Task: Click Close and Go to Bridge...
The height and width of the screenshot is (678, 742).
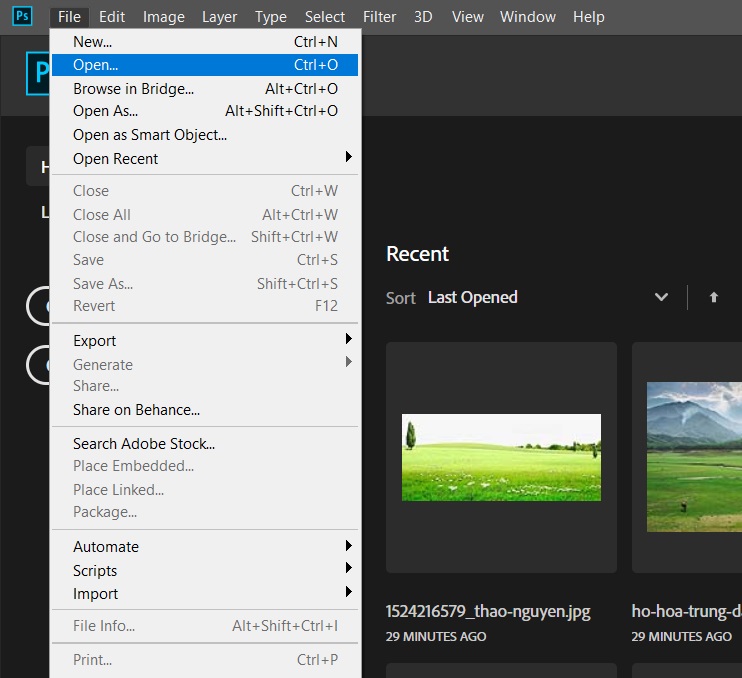Action: tap(205, 237)
